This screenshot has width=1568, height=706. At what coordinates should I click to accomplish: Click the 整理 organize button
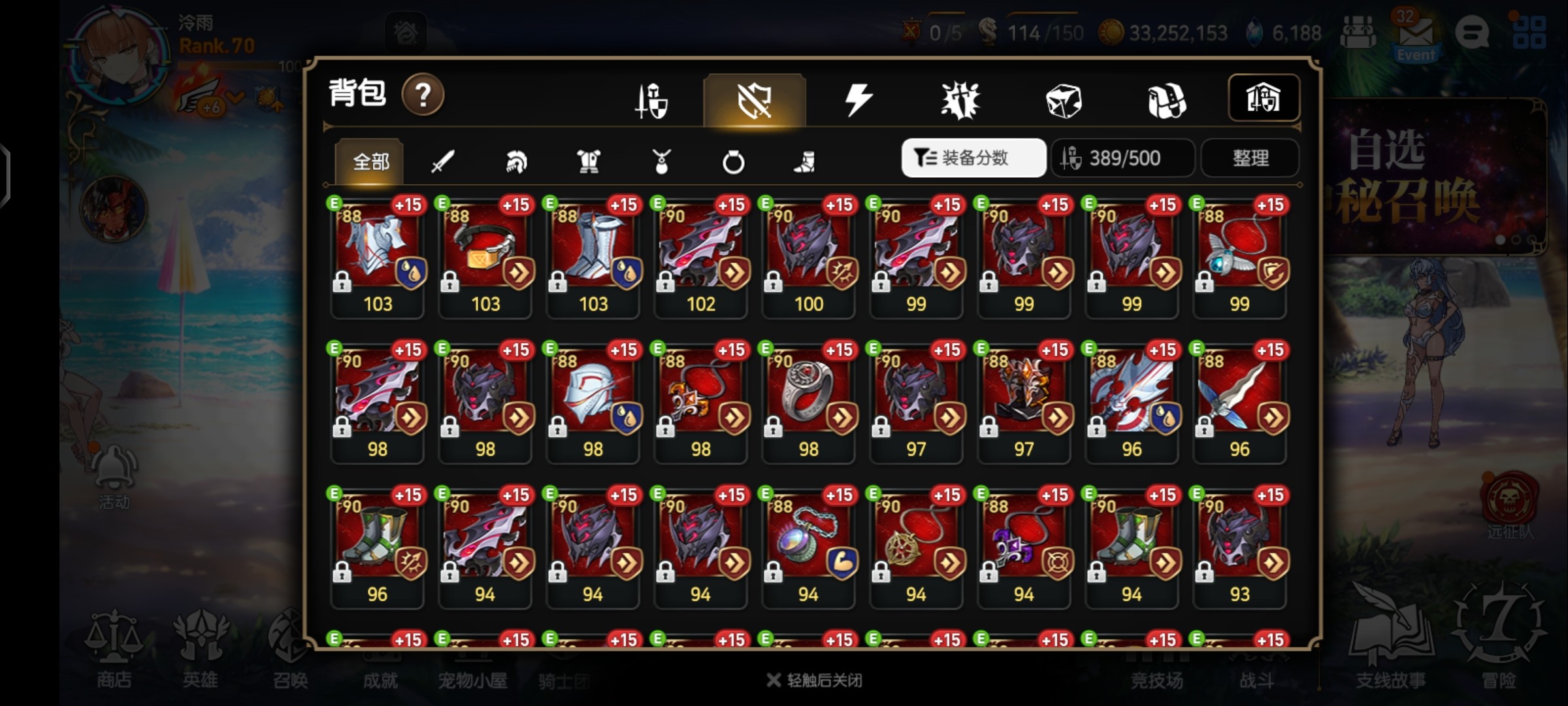1250,158
